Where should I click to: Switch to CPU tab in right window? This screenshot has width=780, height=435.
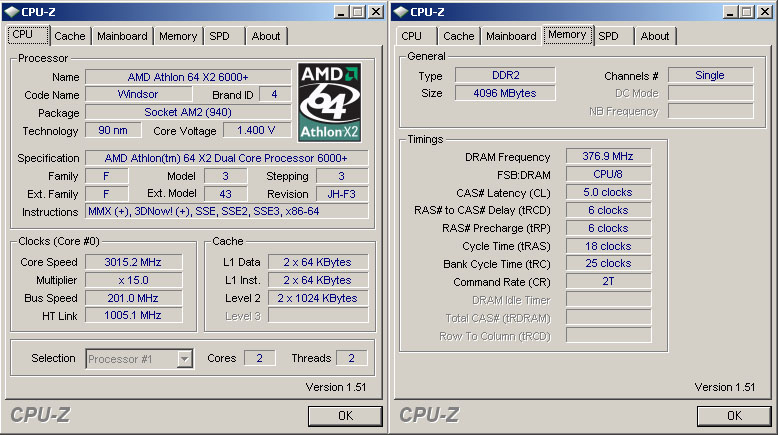(412, 36)
